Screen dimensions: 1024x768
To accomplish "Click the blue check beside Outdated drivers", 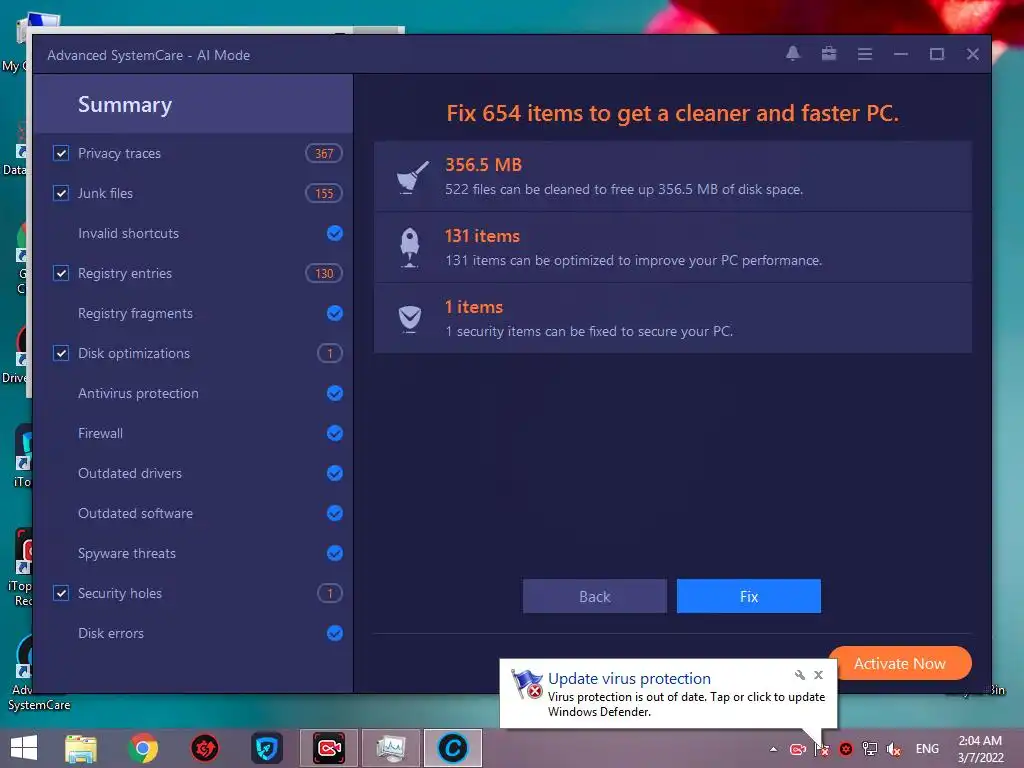I will 334,473.
